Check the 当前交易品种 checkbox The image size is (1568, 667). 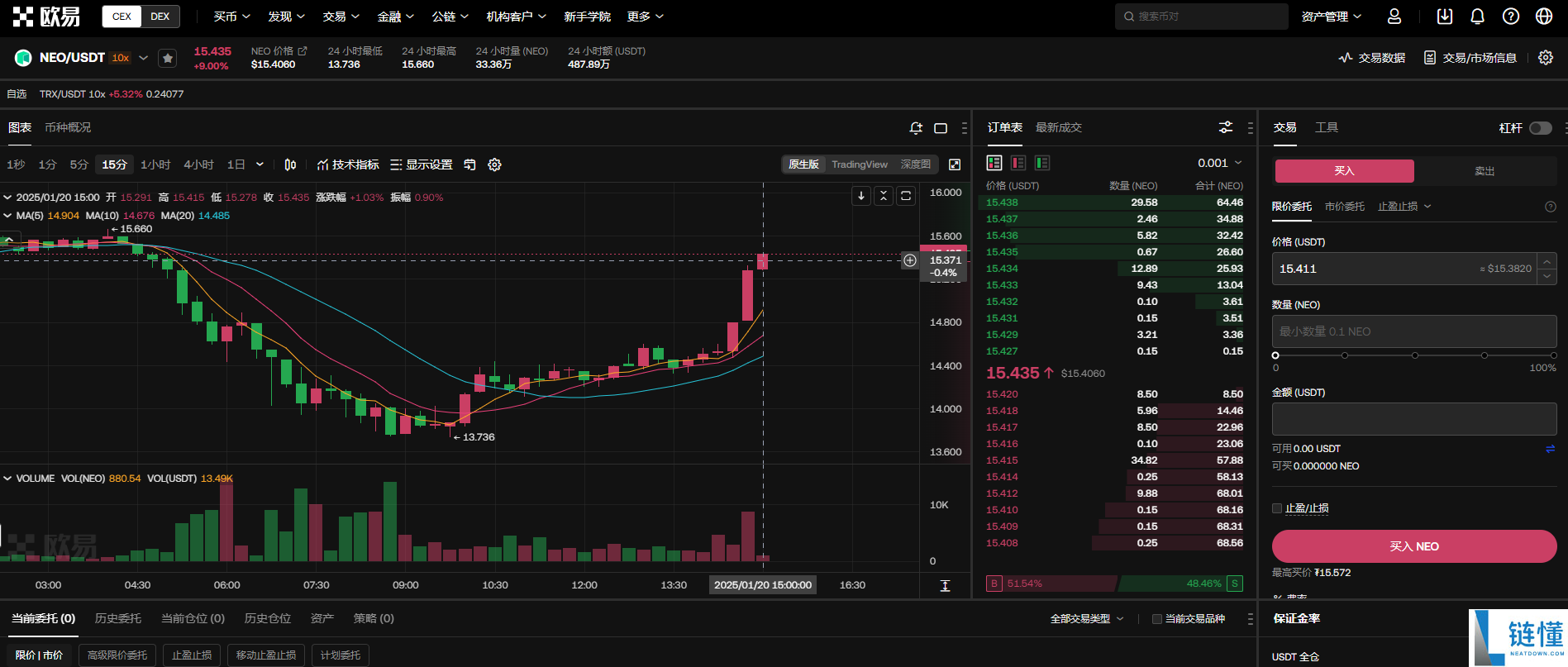pyautogui.click(x=1157, y=619)
